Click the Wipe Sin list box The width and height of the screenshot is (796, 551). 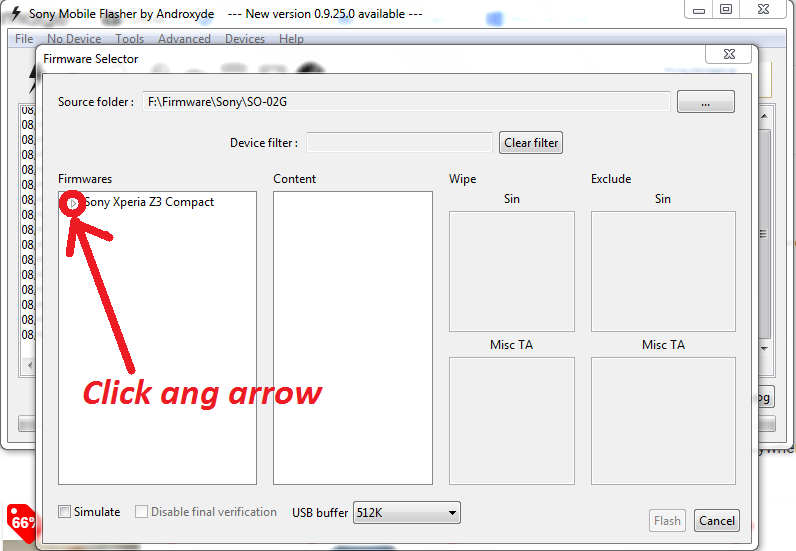click(512, 271)
